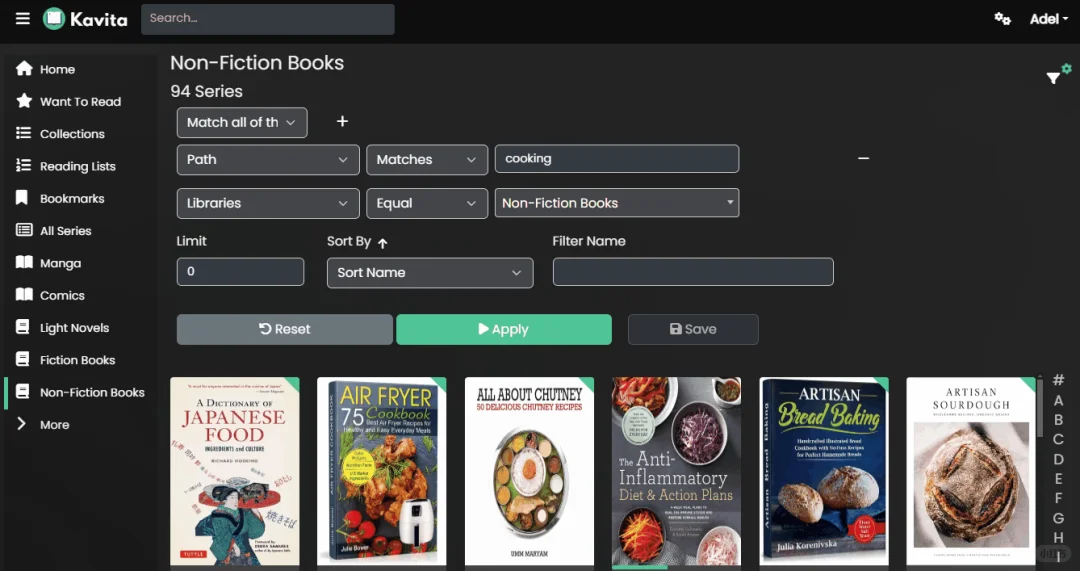Image resolution: width=1080 pixels, height=571 pixels.
Task: Click the Light Novels book icon
Action: pyautogui.click(x=23, y=327)
